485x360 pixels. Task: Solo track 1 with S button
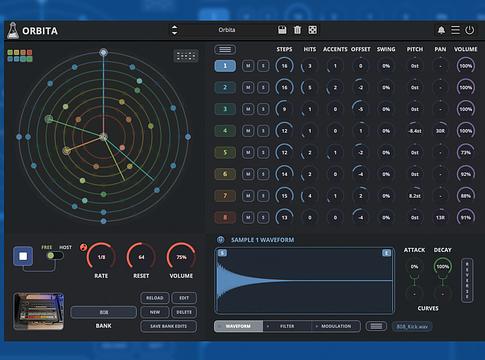pyautogui.click(x=263, y=66)
